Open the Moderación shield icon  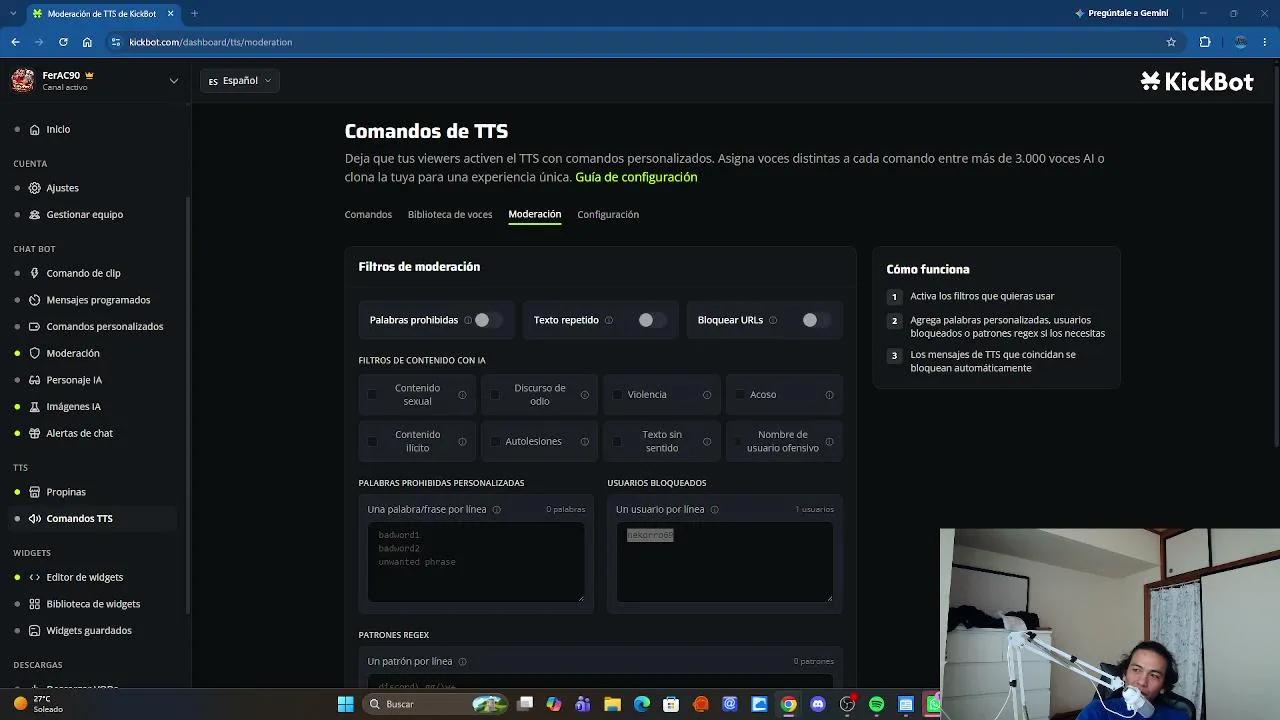(x=35, y=353)
